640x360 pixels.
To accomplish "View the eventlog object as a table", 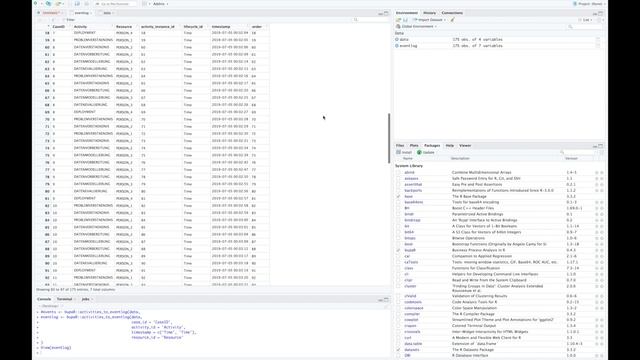I will [598, 46].
